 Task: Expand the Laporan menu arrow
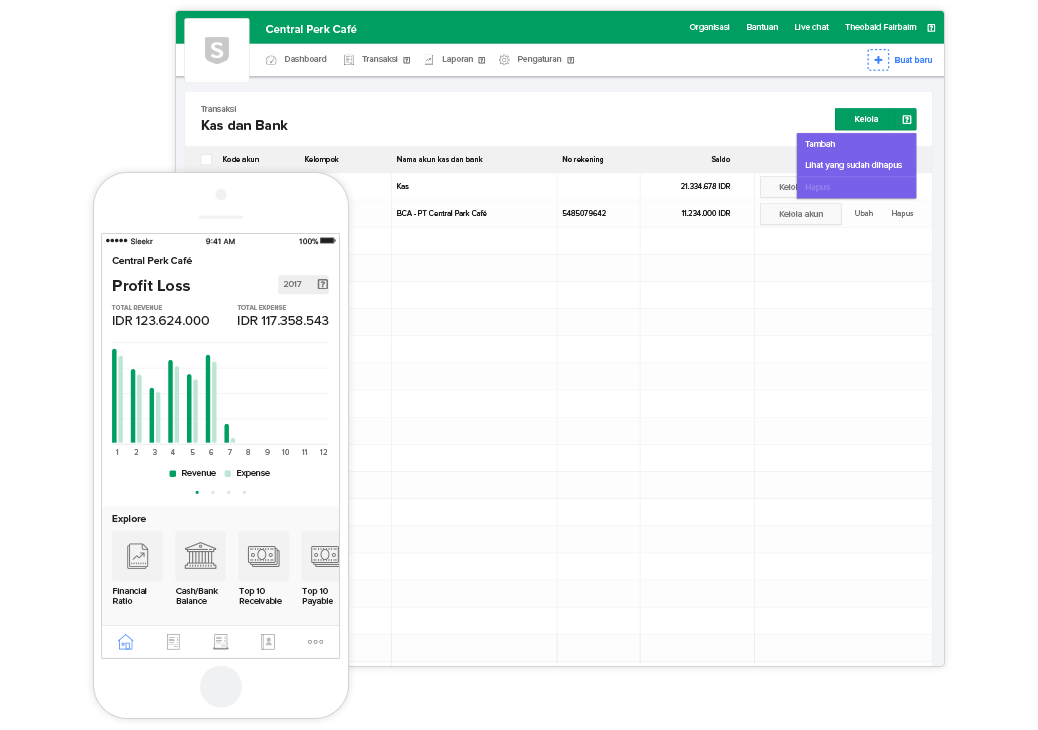(x=482, y=60)
